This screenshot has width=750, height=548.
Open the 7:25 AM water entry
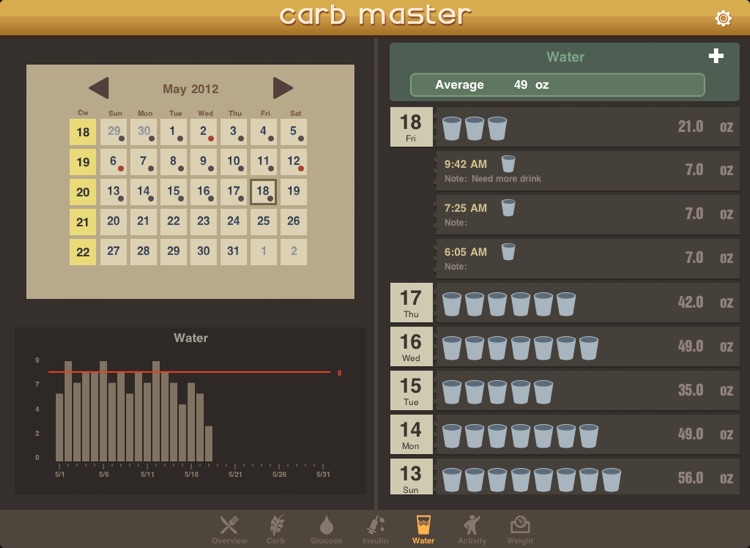tap(588, 215)
